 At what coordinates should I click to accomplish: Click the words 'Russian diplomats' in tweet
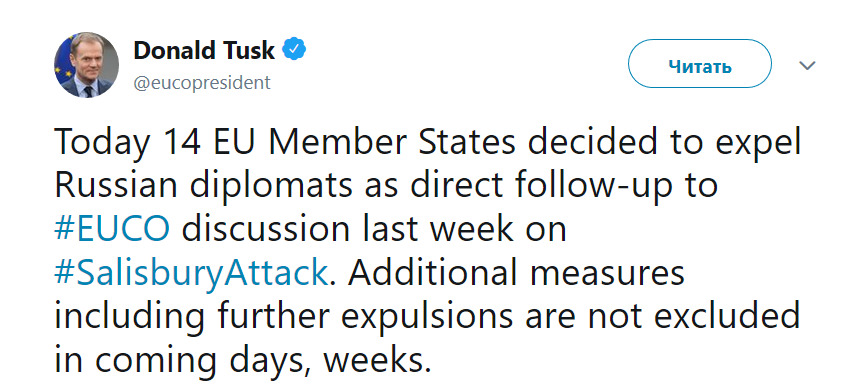point(203,186)
